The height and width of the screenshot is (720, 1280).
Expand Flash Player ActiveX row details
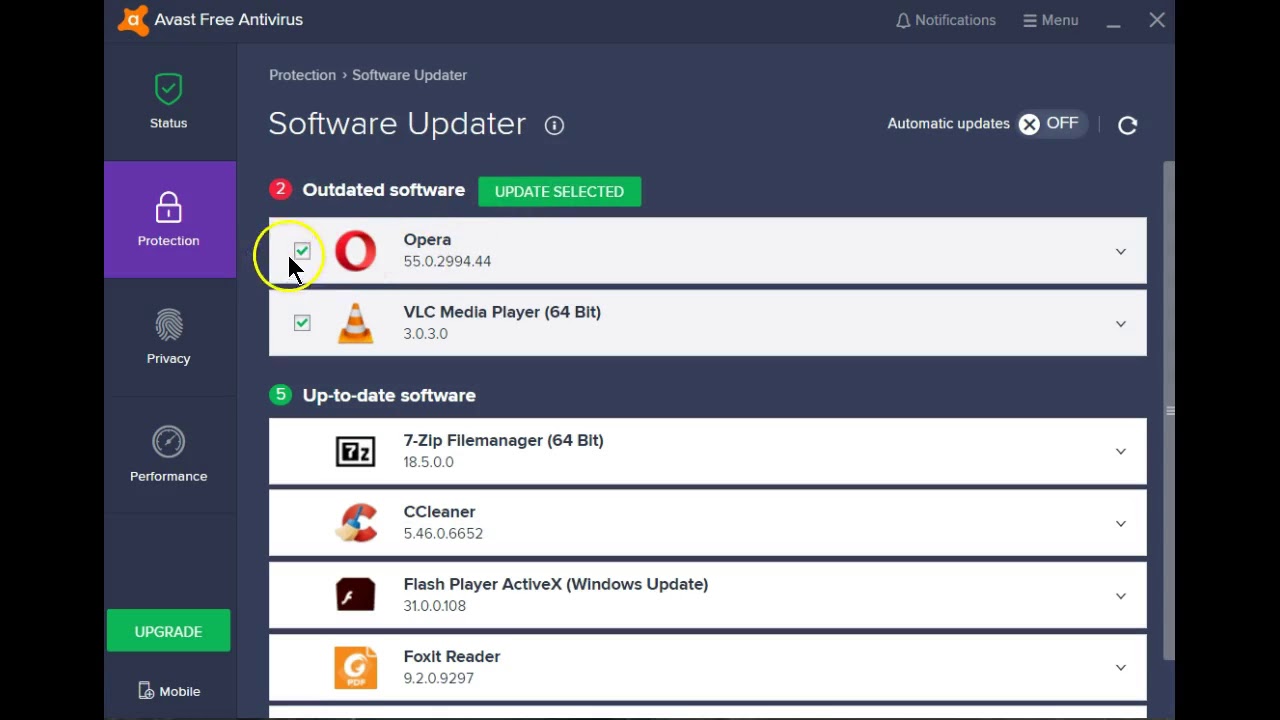click(1120, 595)
